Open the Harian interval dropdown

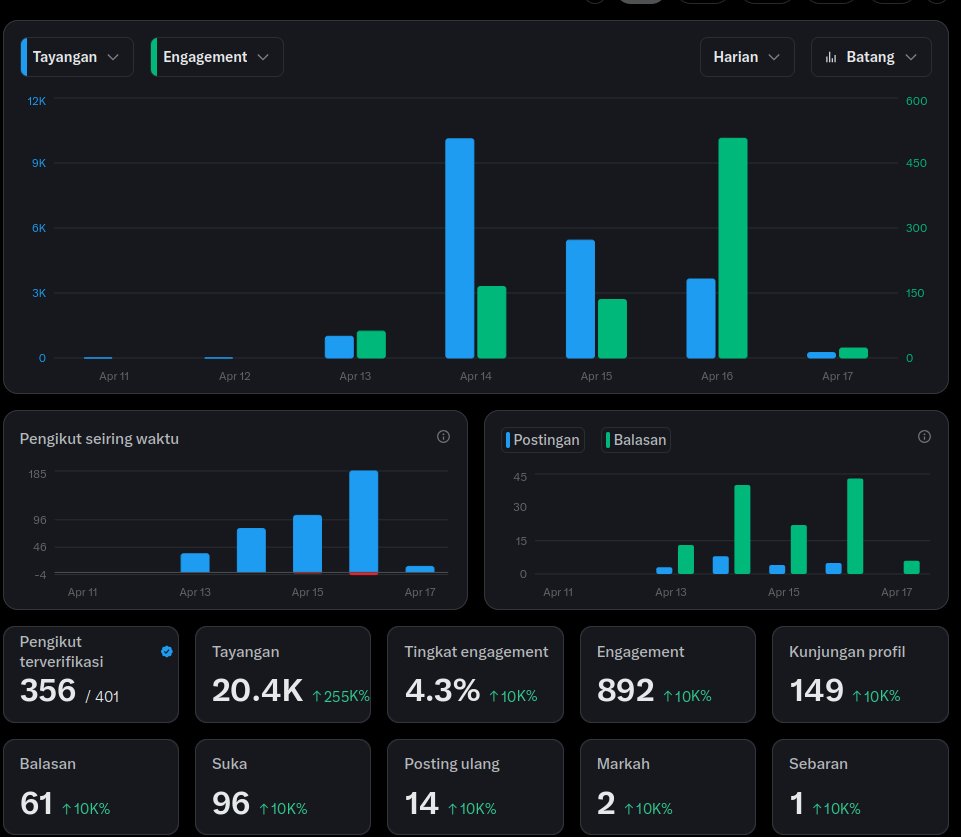(x=747, y=57)
